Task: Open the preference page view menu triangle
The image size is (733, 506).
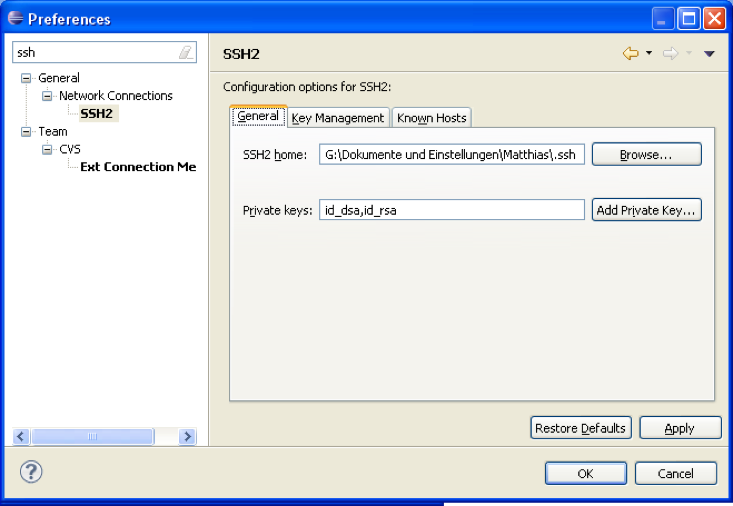Action: [710, 54]
